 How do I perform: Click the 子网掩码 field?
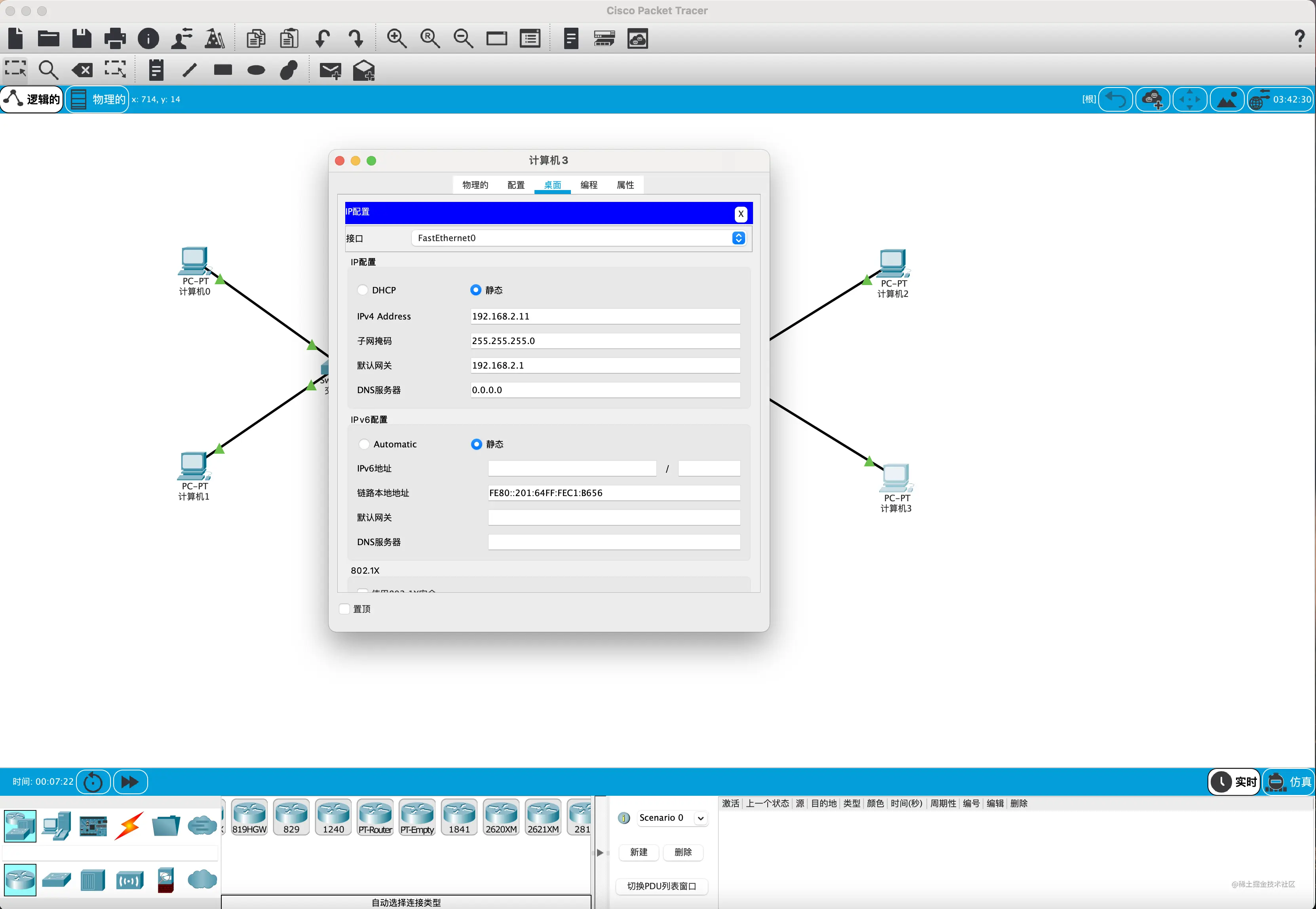click(605, 340)
